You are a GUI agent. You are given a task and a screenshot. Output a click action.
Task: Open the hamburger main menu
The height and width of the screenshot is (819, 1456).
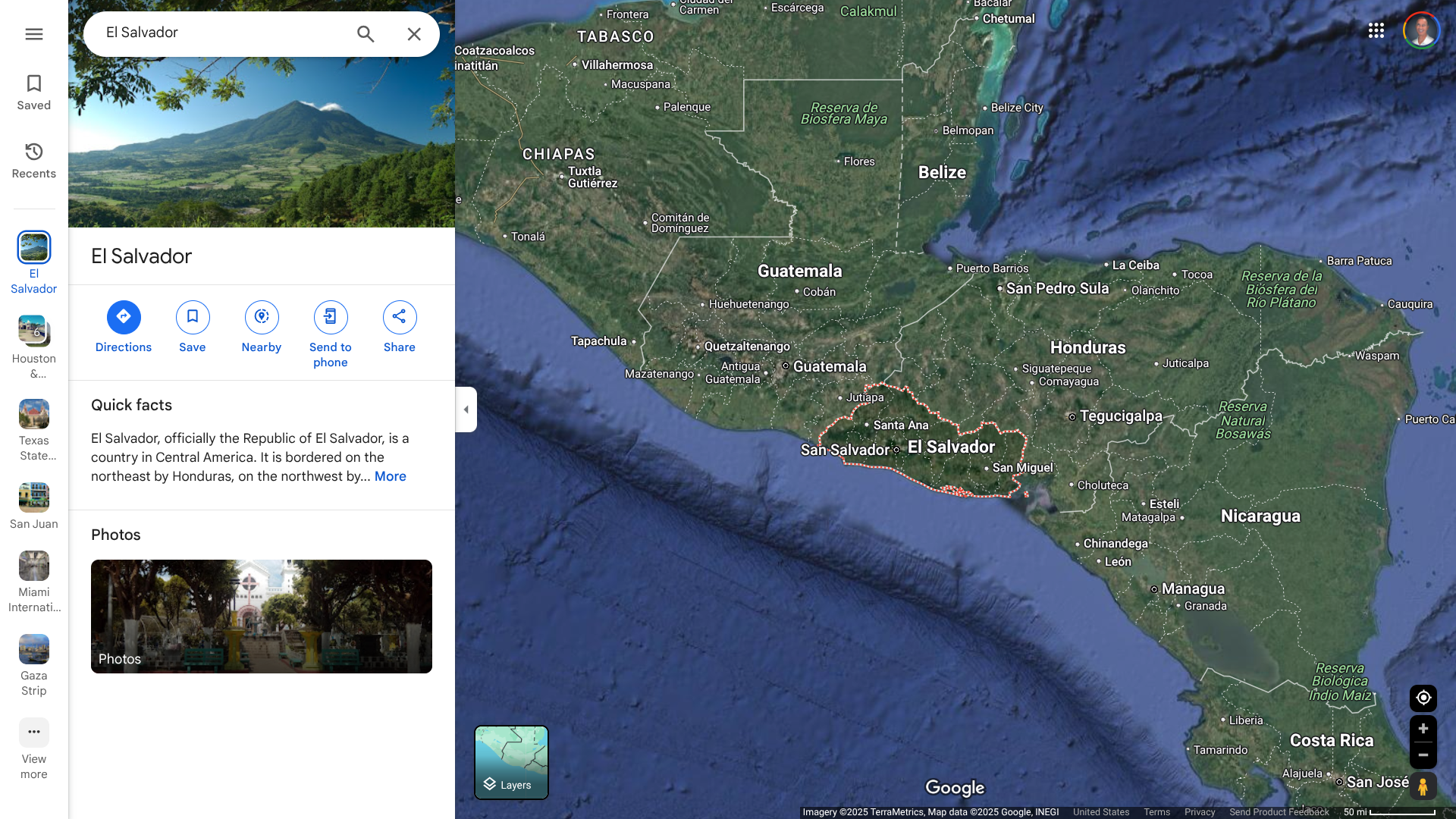click(x=33, y=34)
